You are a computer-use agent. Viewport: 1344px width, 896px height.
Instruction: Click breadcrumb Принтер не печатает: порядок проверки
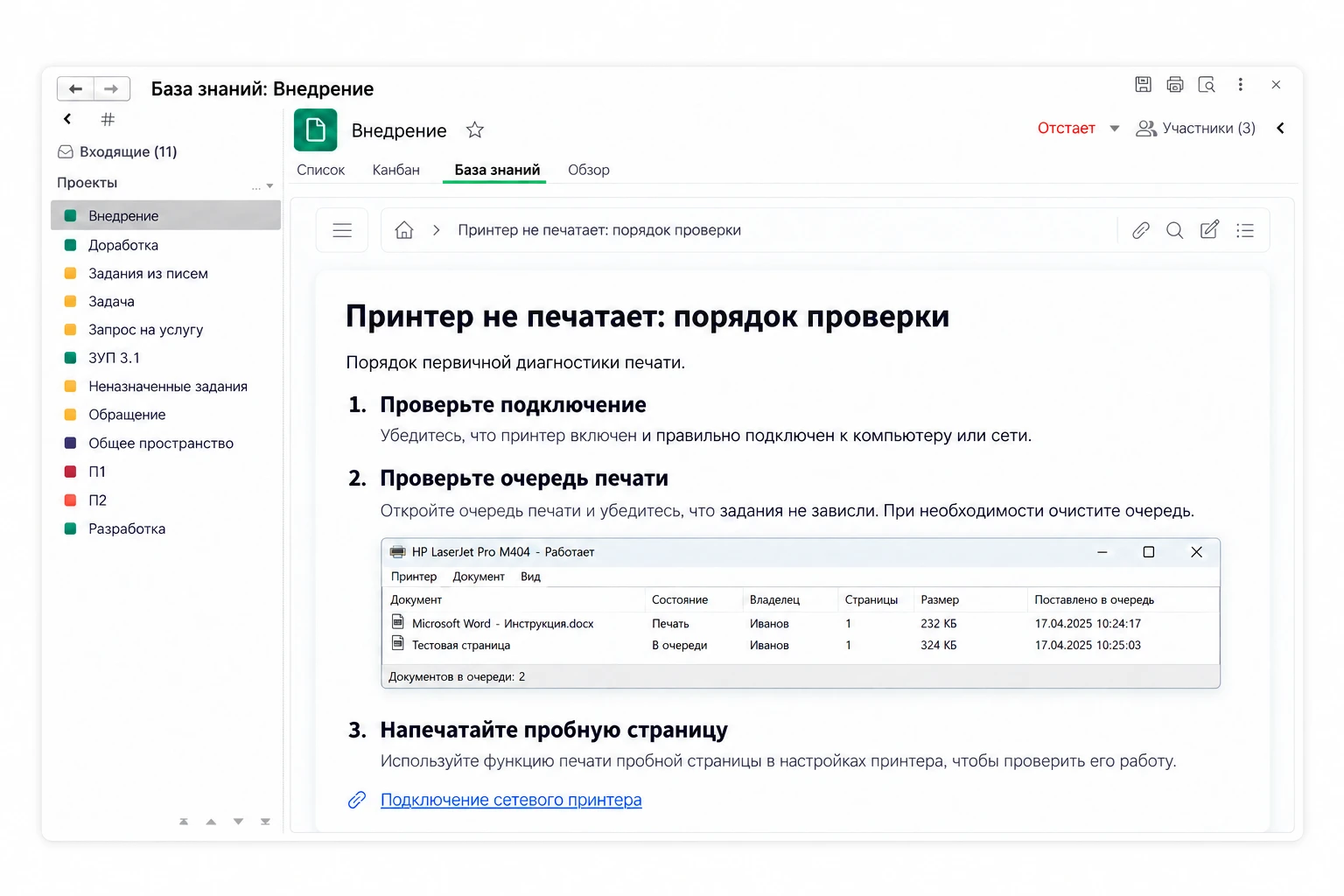[599, 230]
